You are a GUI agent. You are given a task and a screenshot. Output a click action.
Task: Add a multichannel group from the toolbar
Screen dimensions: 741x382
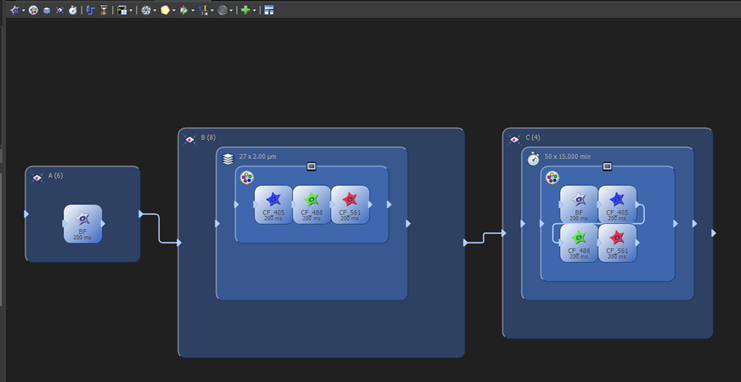point(33,10)
